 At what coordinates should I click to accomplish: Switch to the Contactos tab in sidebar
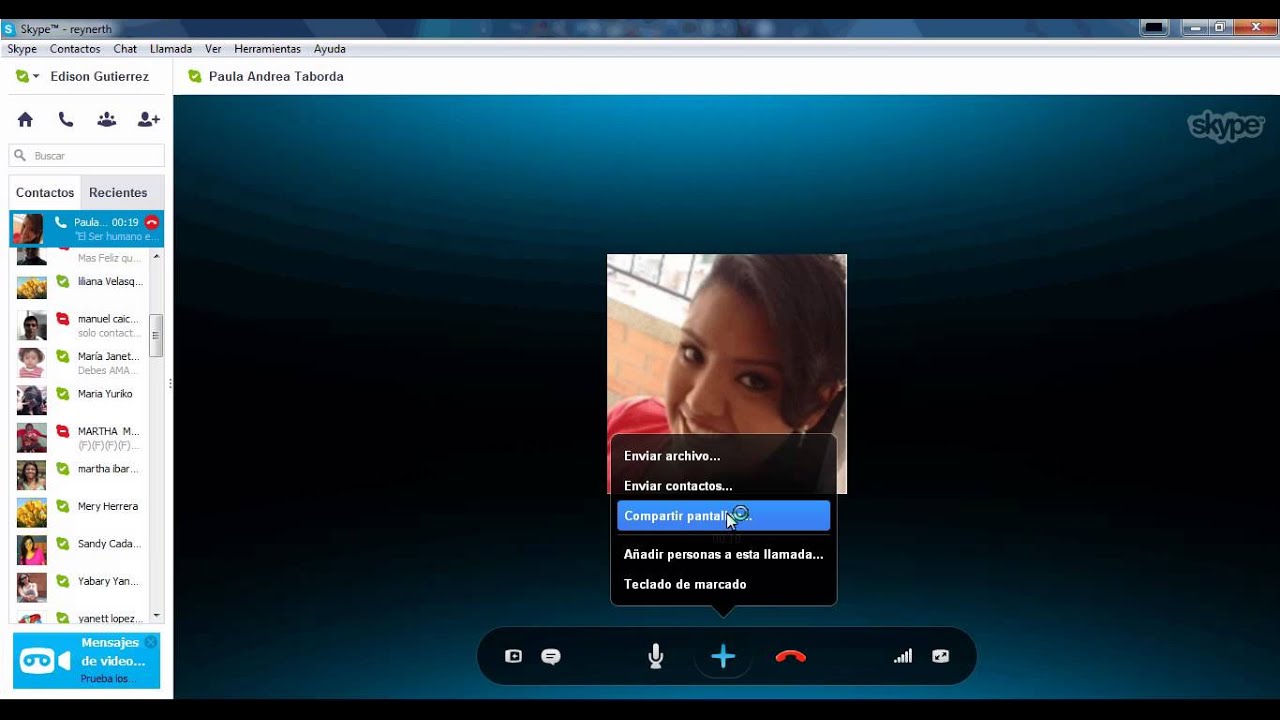[x=45, y=193]
